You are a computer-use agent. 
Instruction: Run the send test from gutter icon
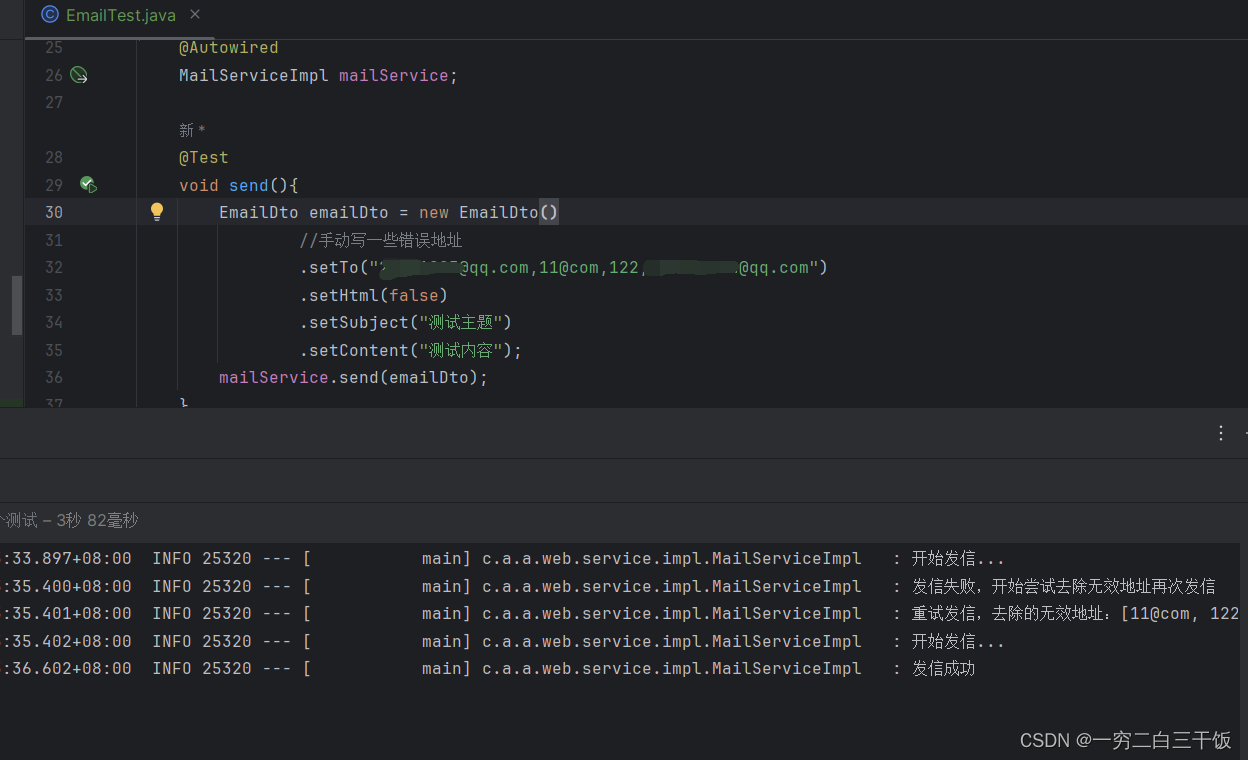coord(88,185)
